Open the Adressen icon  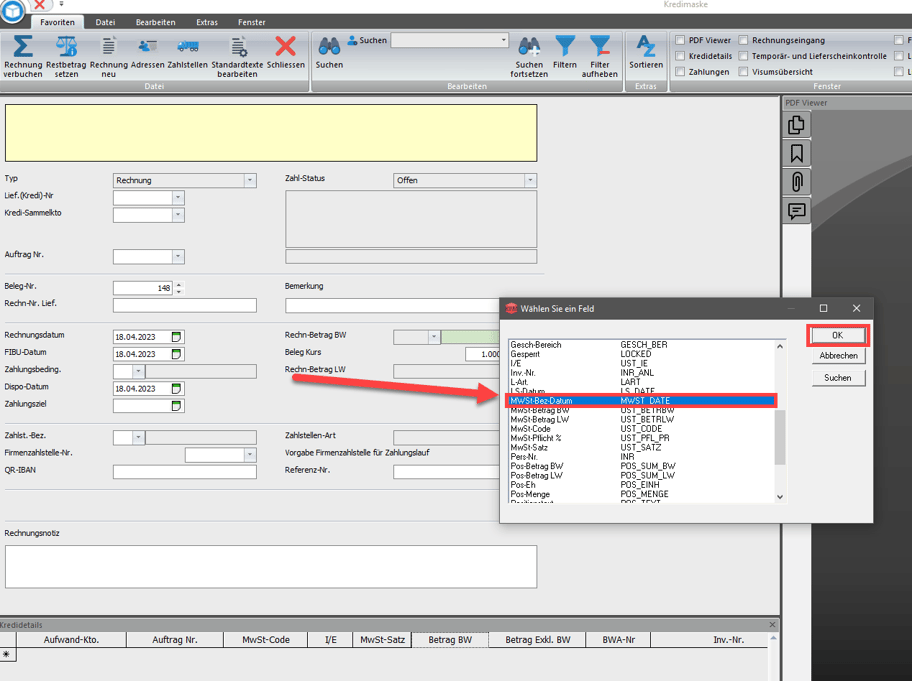[x=148, y=47]
